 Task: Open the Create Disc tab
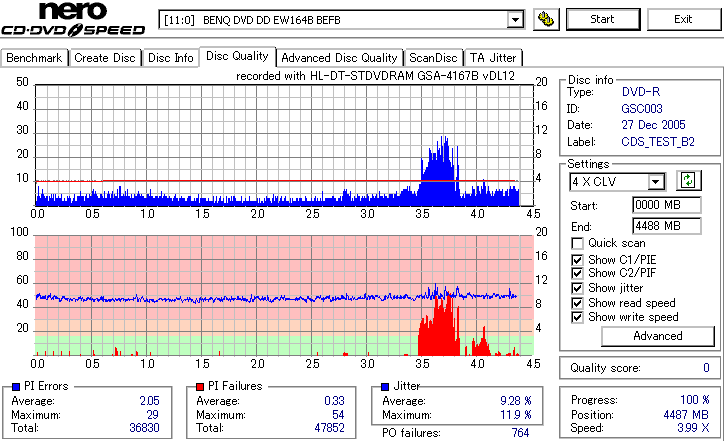pos(105,58)
